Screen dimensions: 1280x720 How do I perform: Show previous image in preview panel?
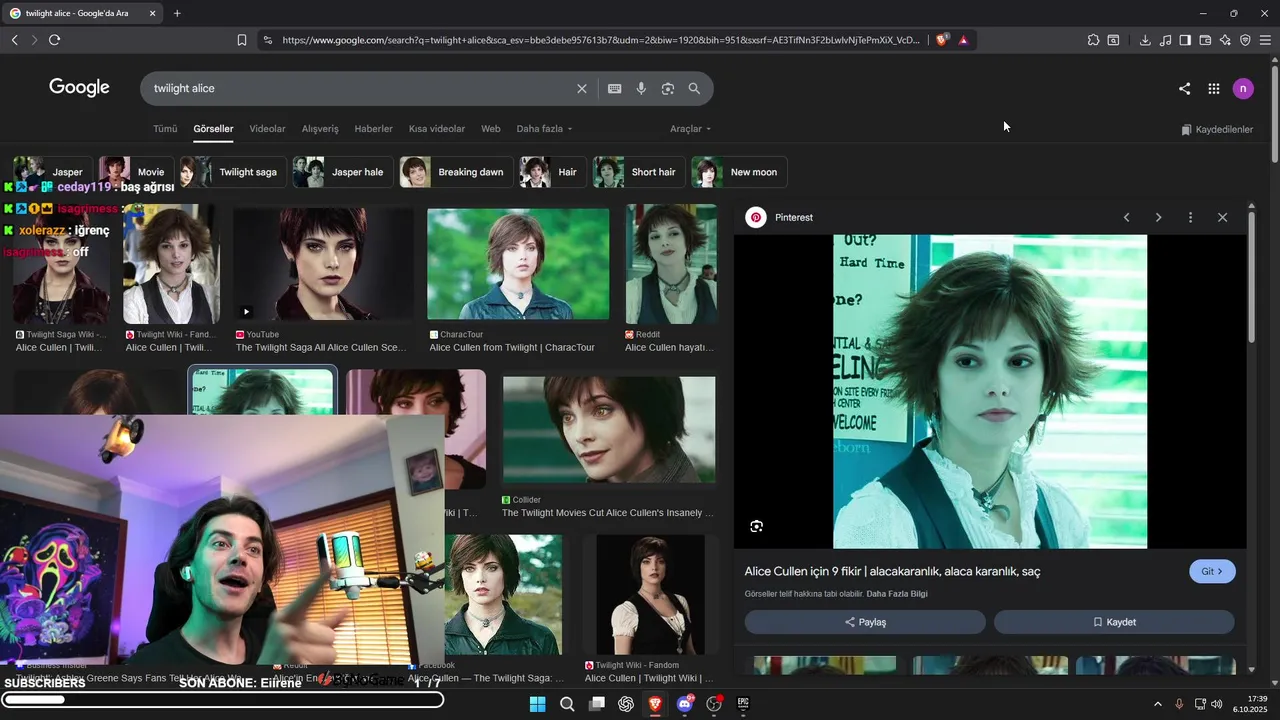(x=1126, y=217)
